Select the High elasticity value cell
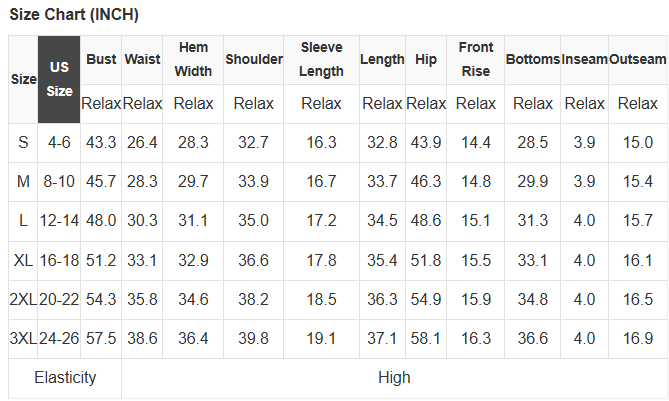669x401 pixels. (x=394, y=378)
